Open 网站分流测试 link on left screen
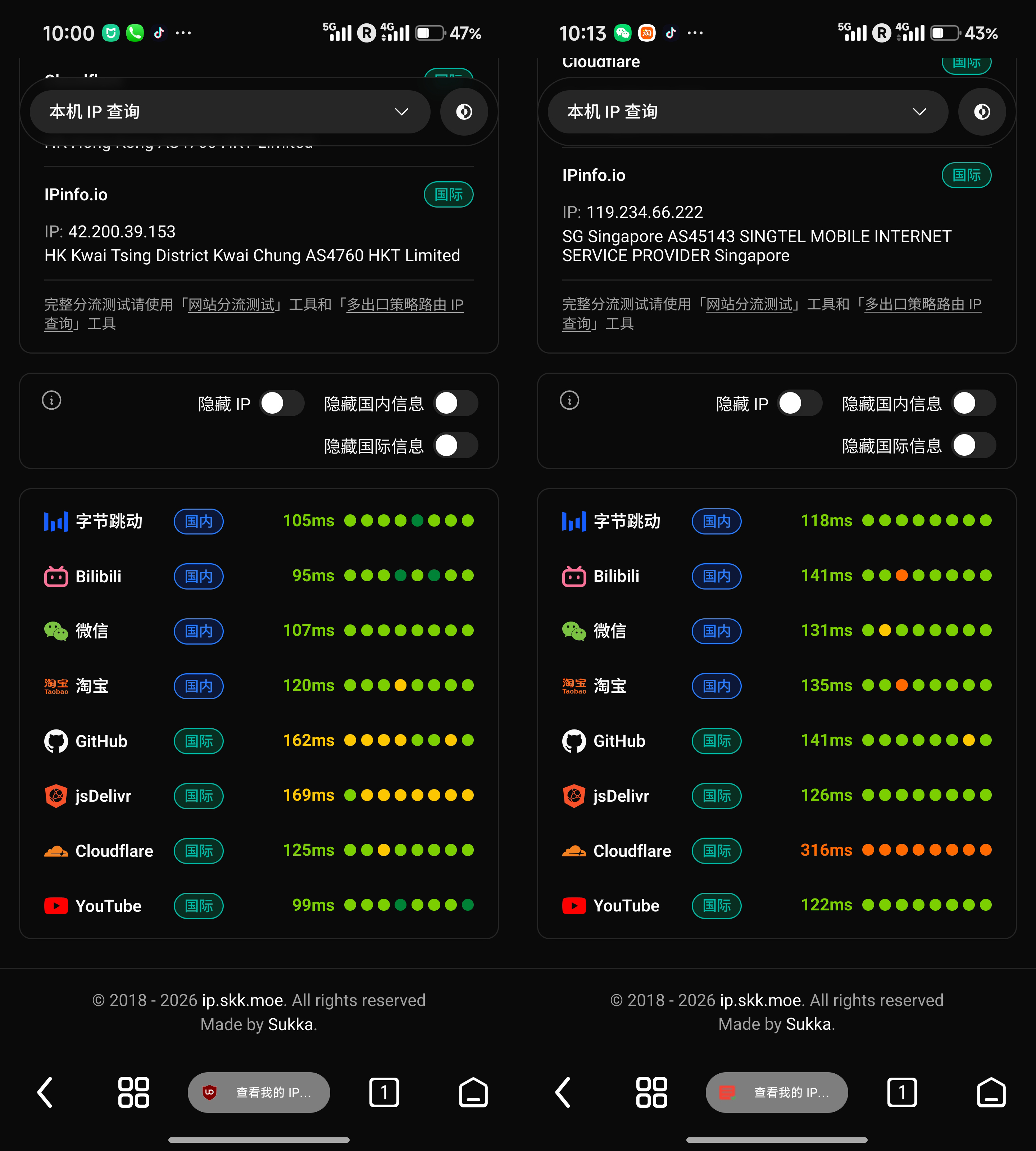The image size is (1036, 1151). [x=231, y=305]
